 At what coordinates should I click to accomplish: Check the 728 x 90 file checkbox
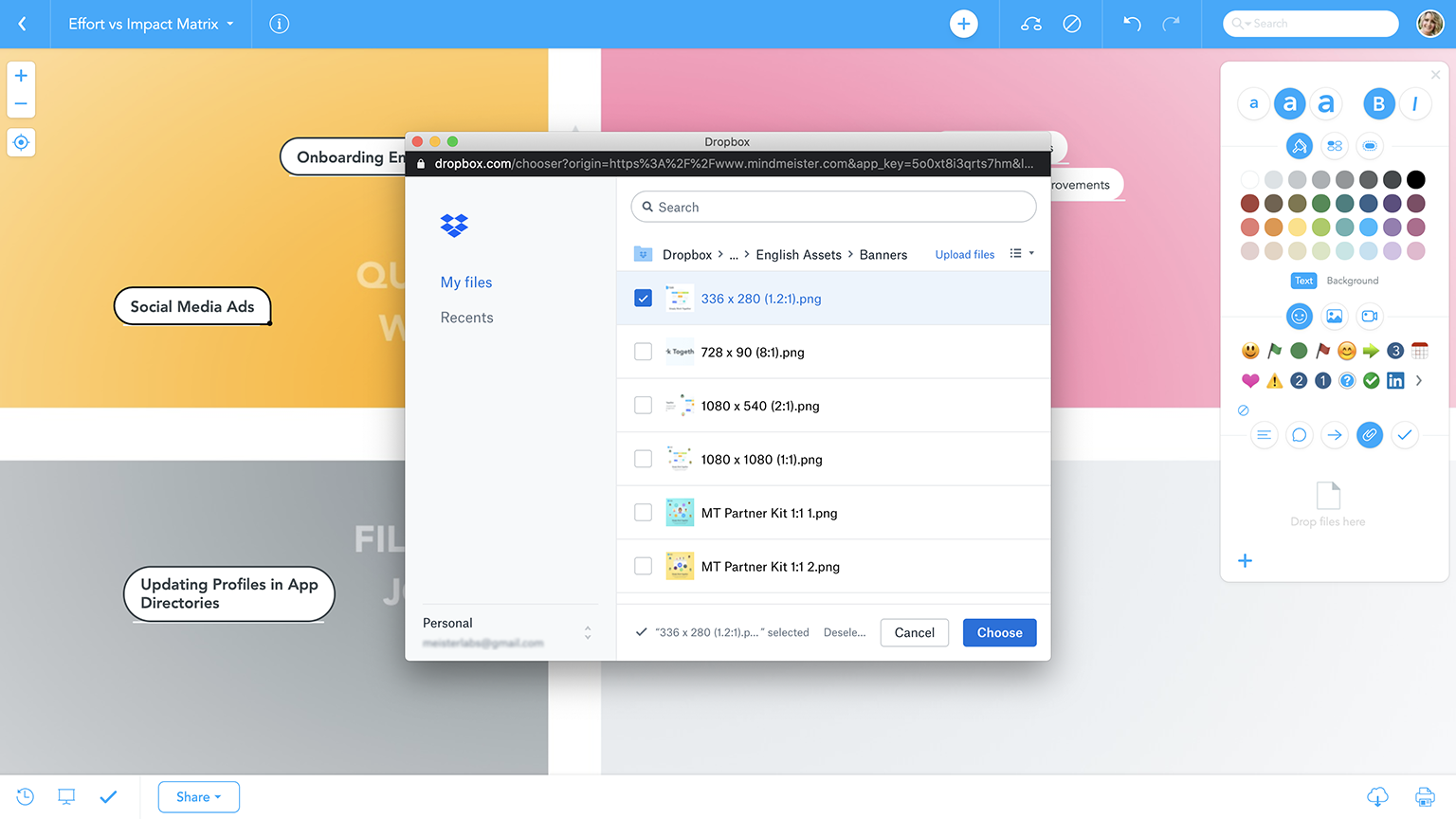point(643,352)
